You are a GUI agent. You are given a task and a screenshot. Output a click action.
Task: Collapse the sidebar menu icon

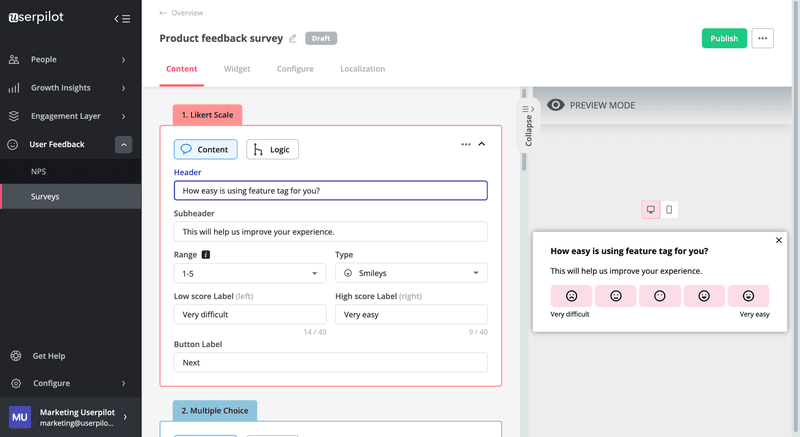[x=122, y=19]
